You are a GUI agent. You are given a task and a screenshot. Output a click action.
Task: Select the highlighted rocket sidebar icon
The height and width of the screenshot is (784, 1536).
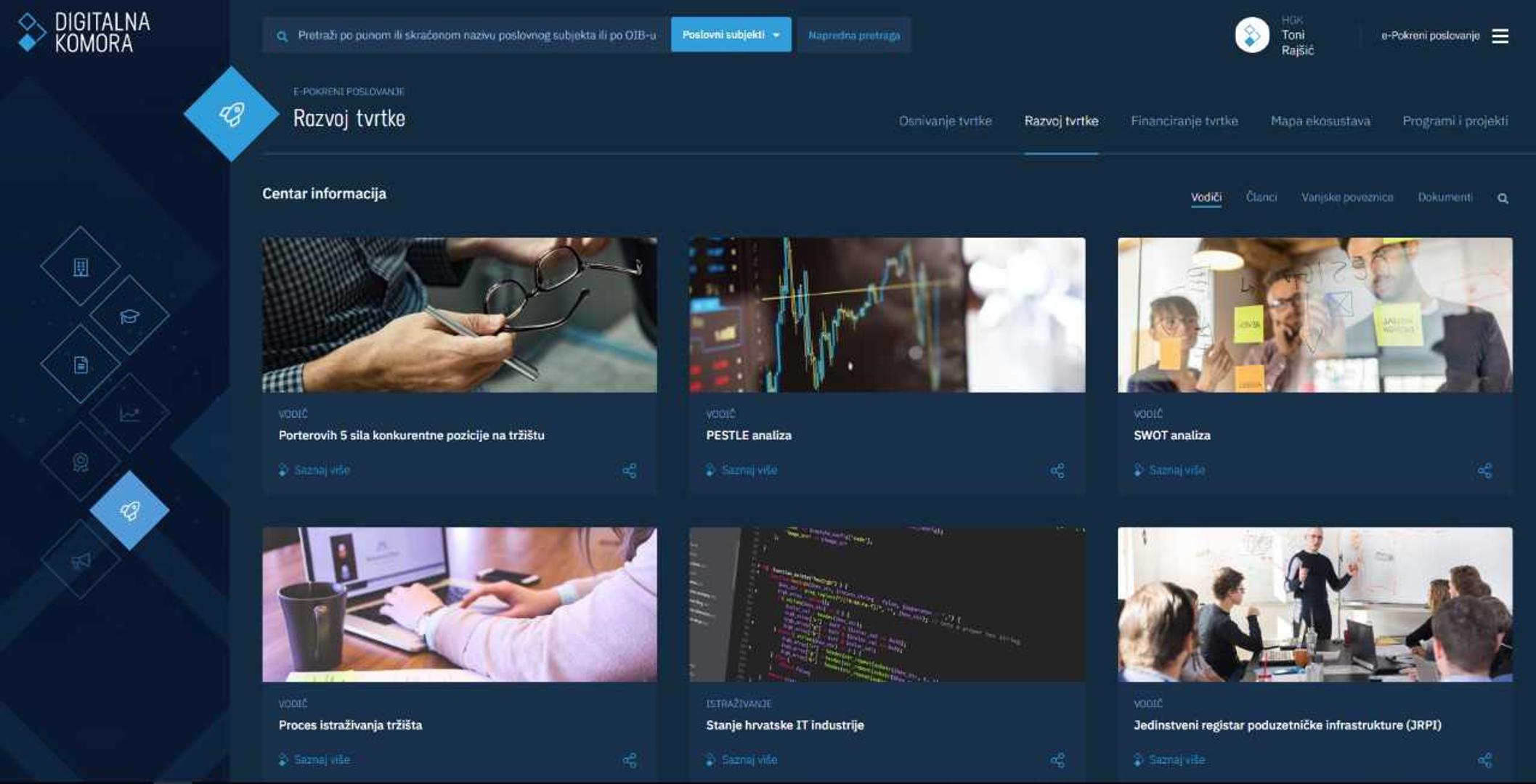click(x=129, y=510)
